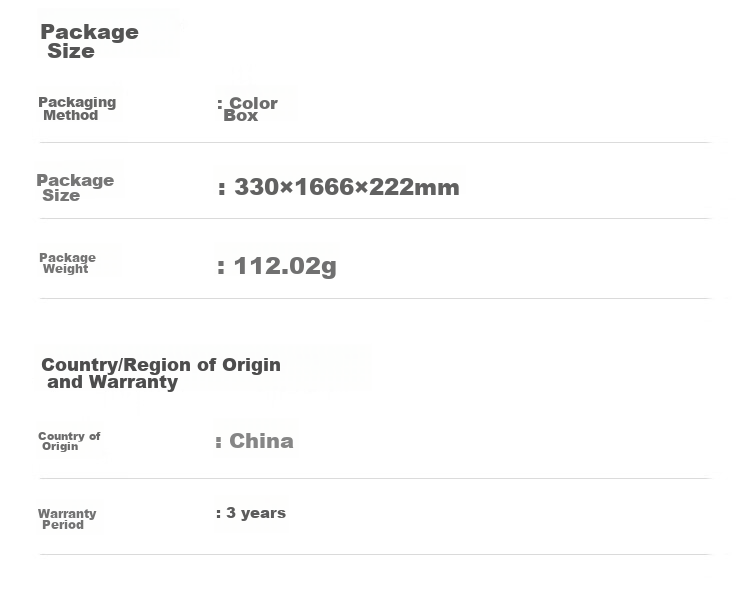Click the 3 years warranty value
The height and width of the screenshot is (607, 750).
pos(256,513)
